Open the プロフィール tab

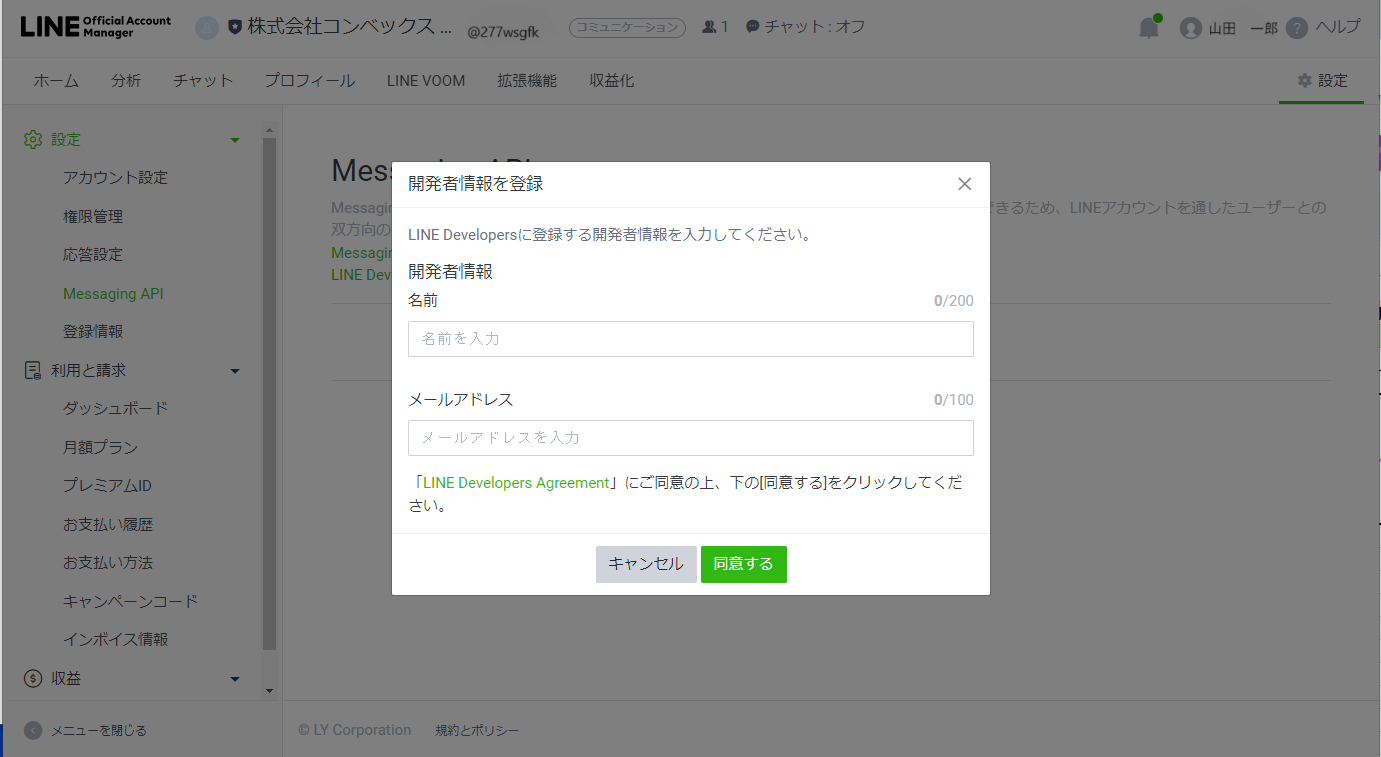tap(309, 81)
